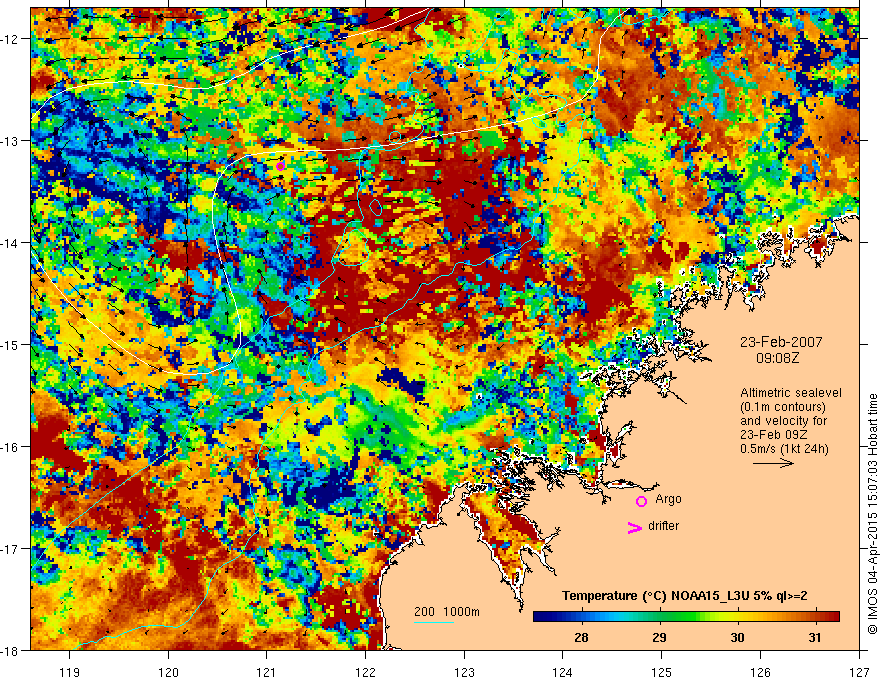Image resolution: width=880 pixels, height=680 pixels.
Task: Click latitude axis label -14
Action: click(10, 243)
